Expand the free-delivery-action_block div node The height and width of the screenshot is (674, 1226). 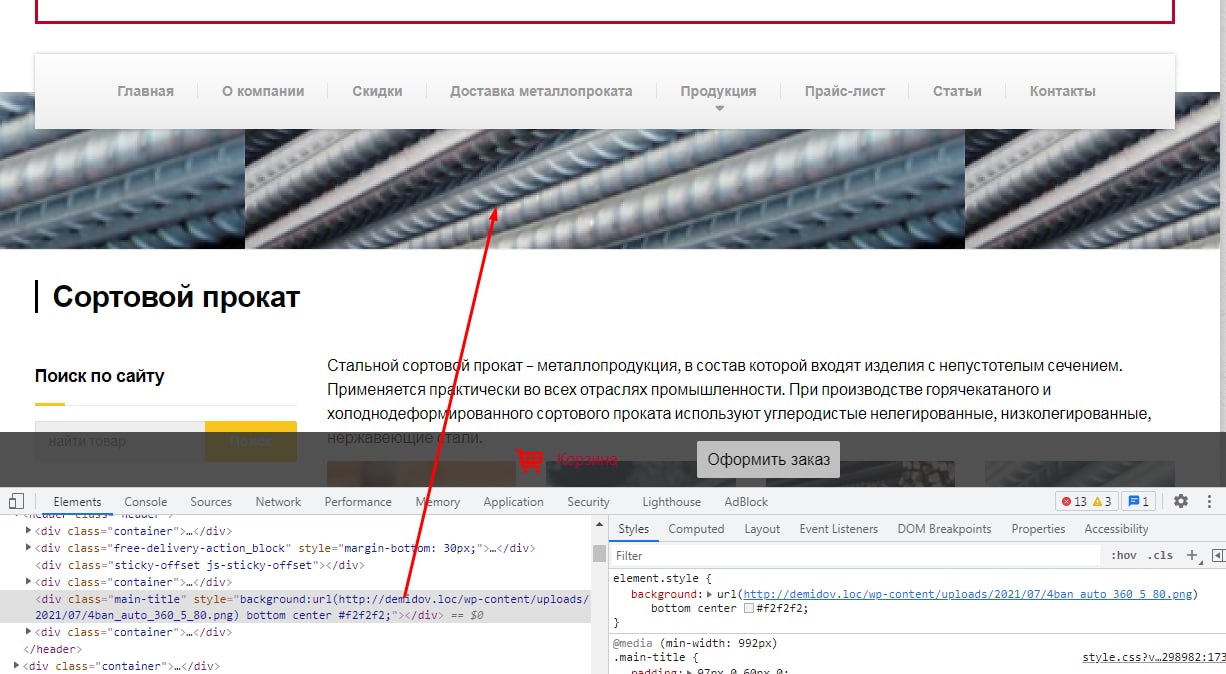(x=28, y=548)
